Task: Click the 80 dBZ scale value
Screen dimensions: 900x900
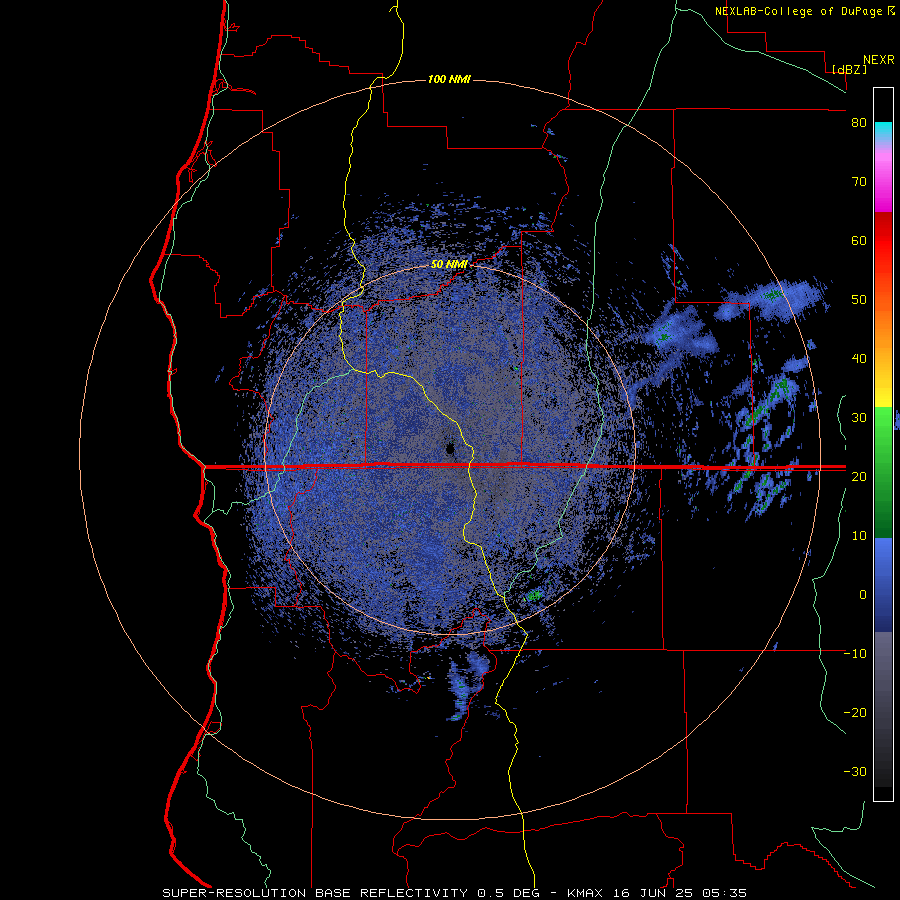Action: 859,123
